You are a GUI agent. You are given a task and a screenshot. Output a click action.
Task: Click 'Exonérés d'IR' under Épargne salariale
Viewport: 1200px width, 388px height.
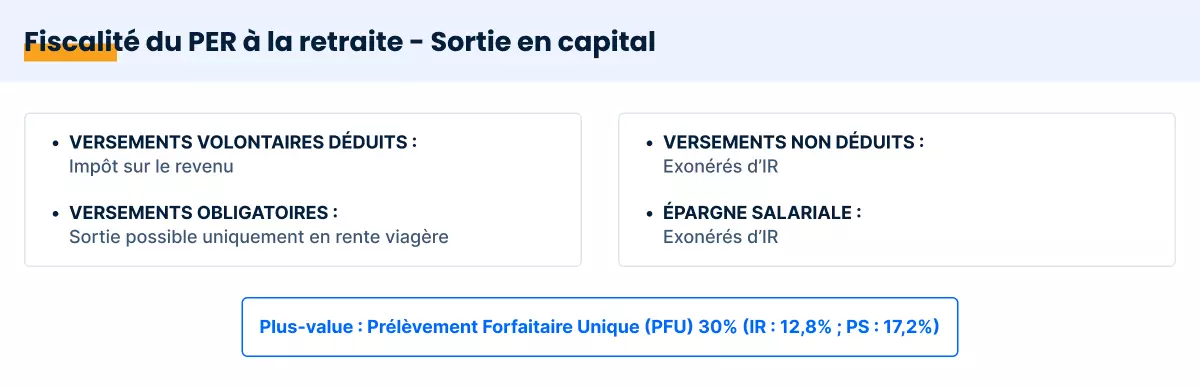(720, 237)
